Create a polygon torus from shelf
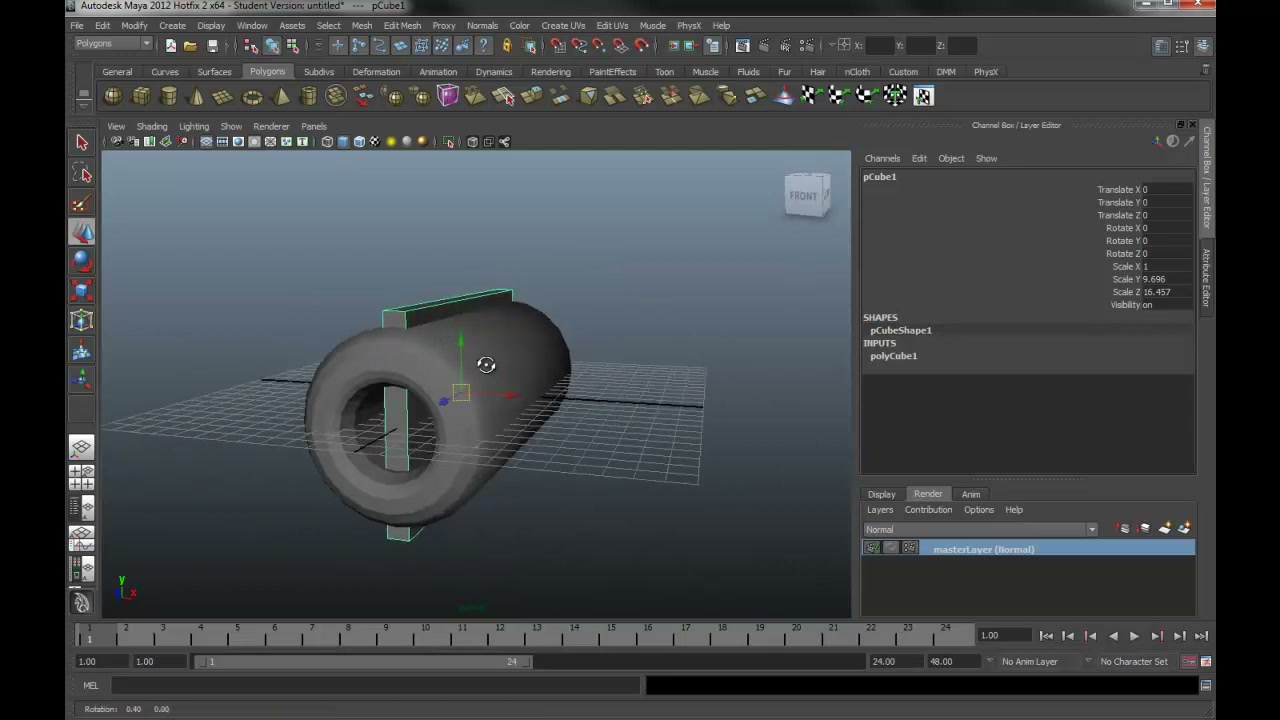Image resolution: width=1280 pixels, height=720 pixels. [252, 96]
